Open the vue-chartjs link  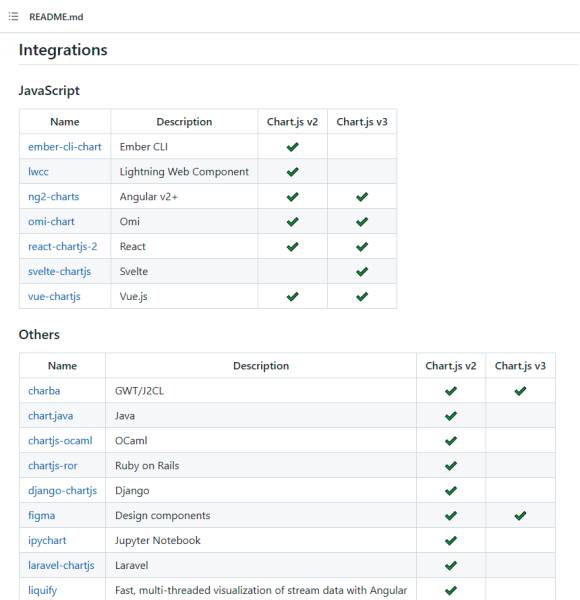(54, 296)
